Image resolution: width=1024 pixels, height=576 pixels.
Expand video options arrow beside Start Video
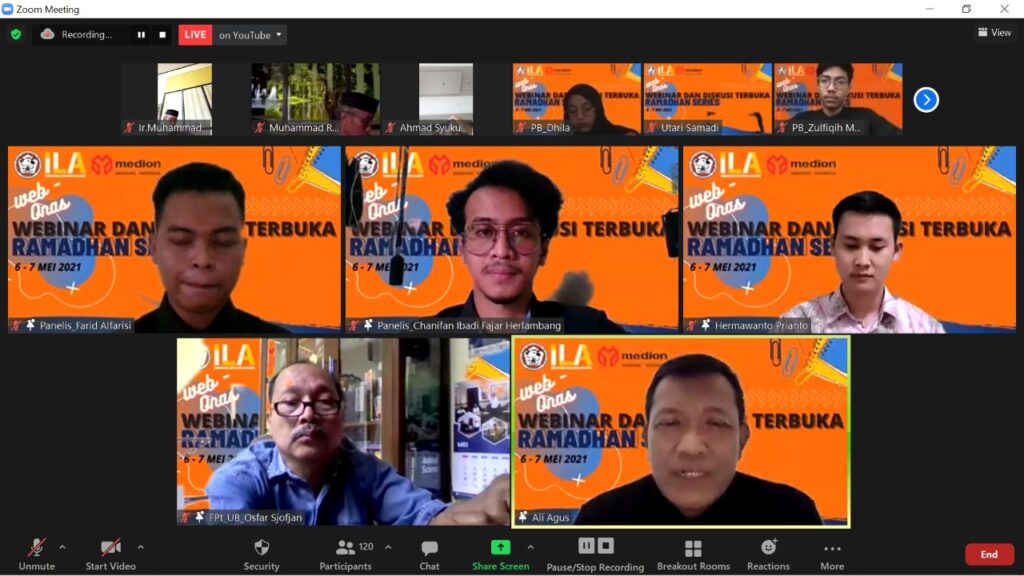(140, 547)
